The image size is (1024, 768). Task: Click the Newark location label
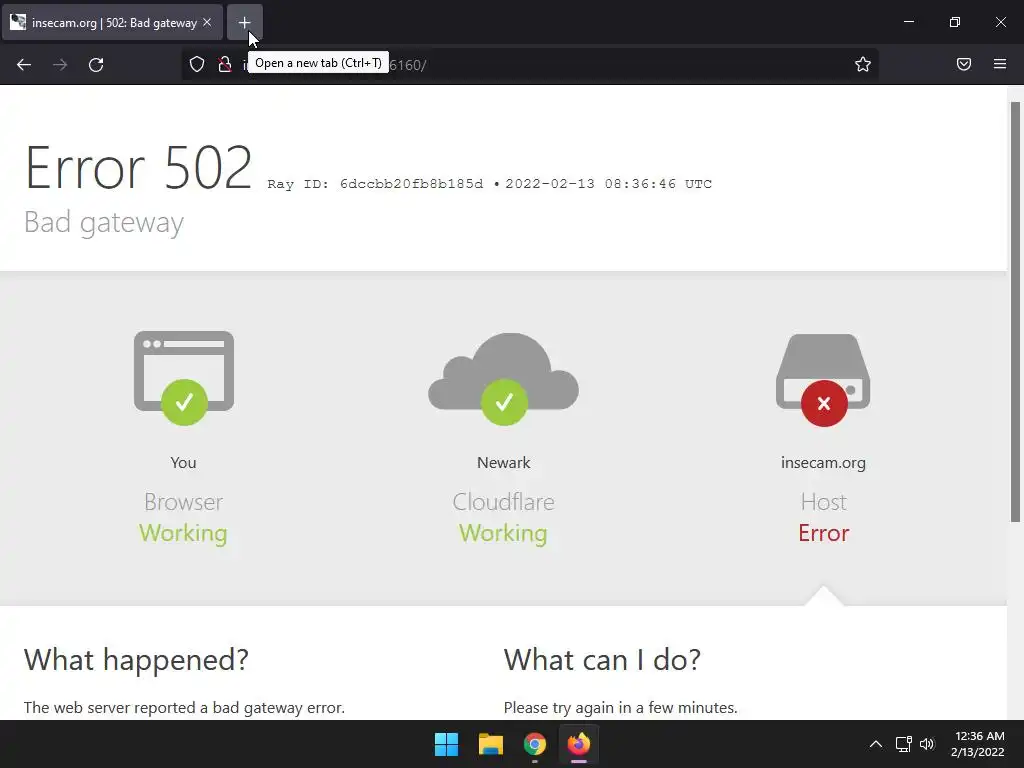504,462
